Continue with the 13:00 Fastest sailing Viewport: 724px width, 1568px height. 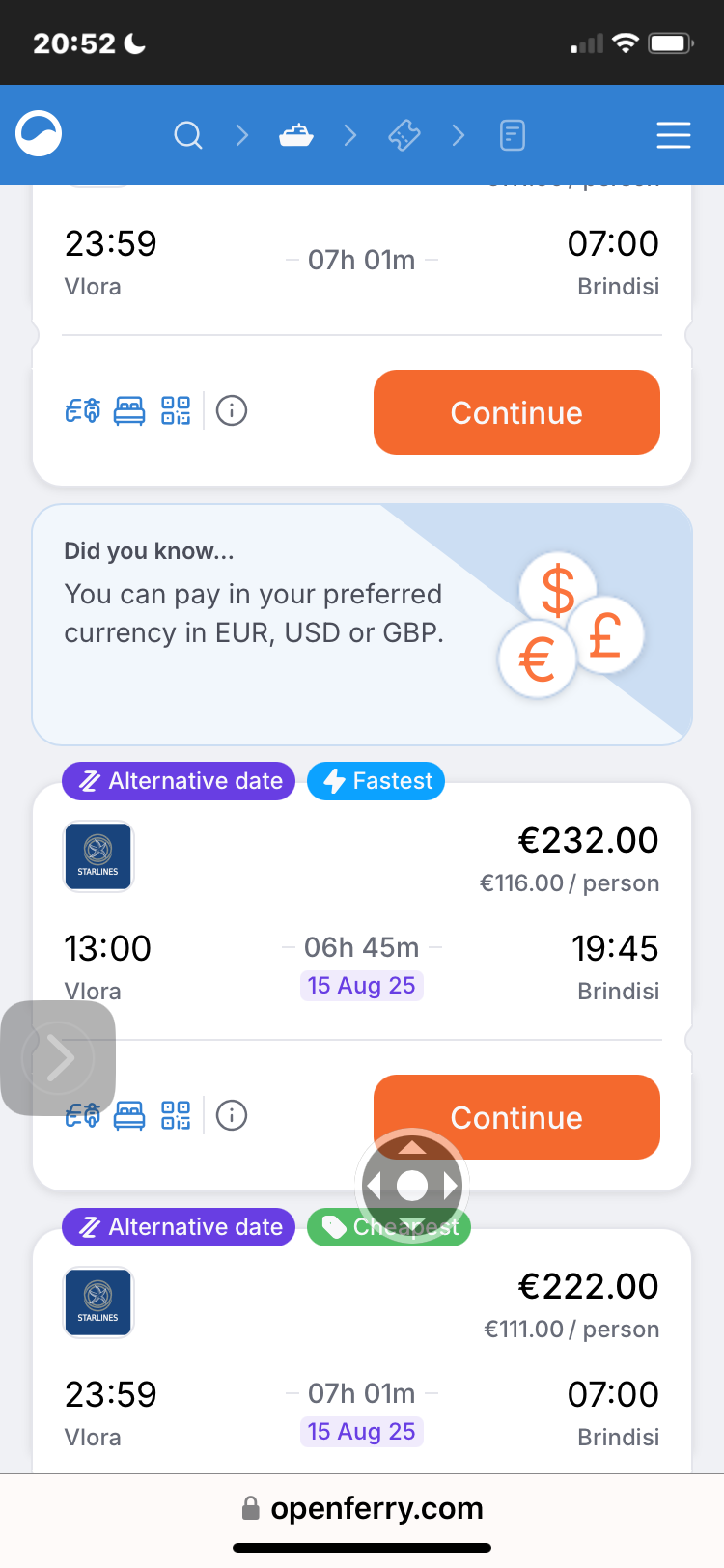click(516, 1117)
